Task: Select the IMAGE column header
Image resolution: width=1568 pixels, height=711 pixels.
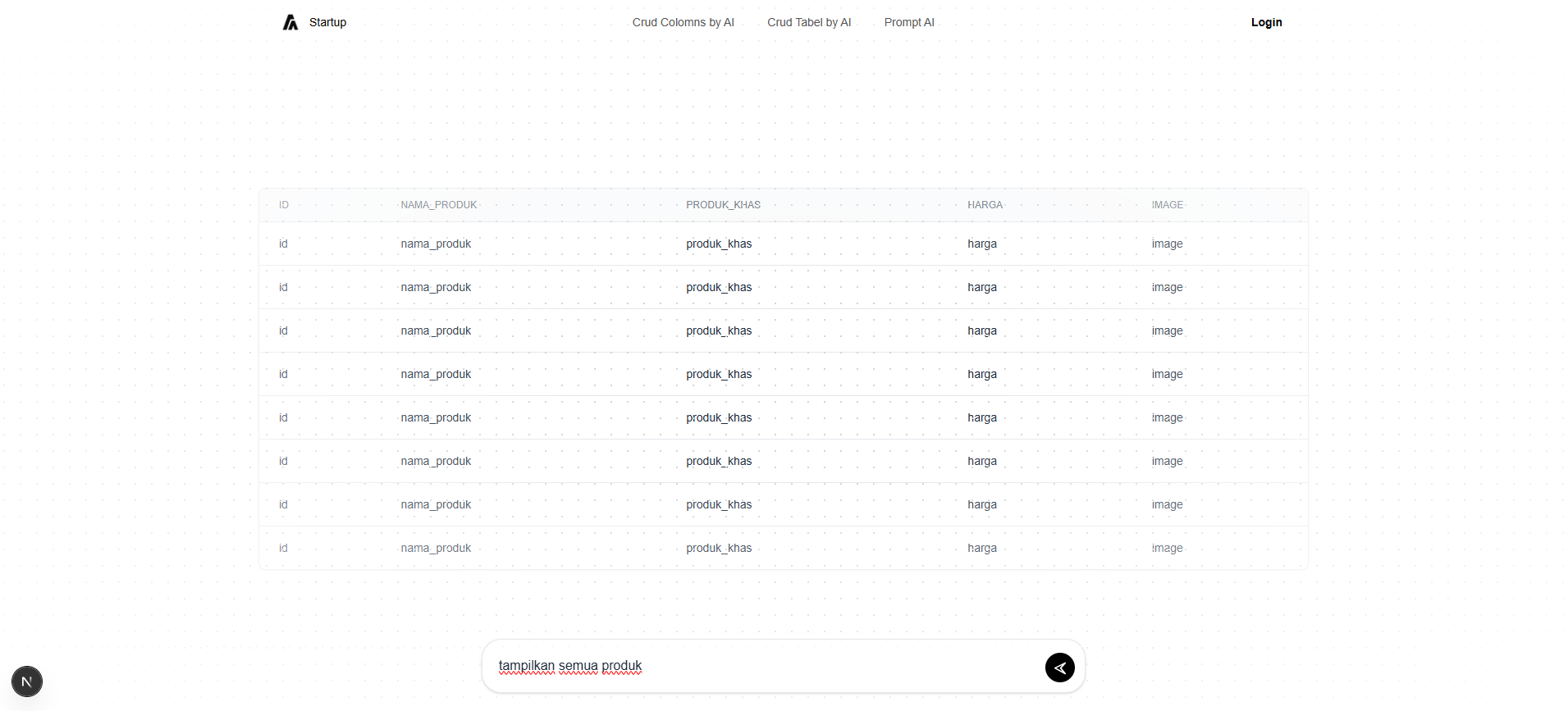Action: (1167, 205)
